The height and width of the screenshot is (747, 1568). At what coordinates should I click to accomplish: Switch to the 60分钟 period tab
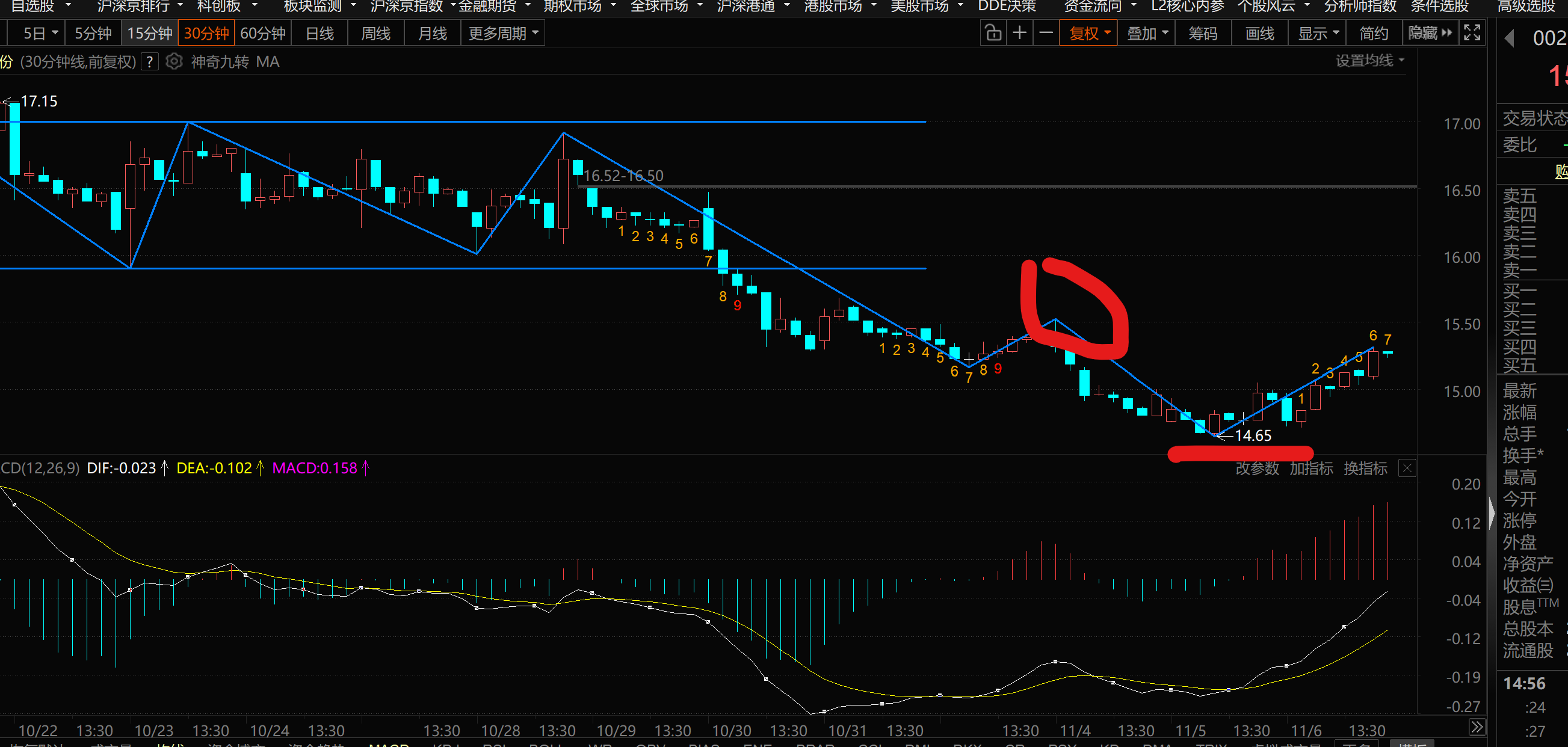(x=262, y=33)
